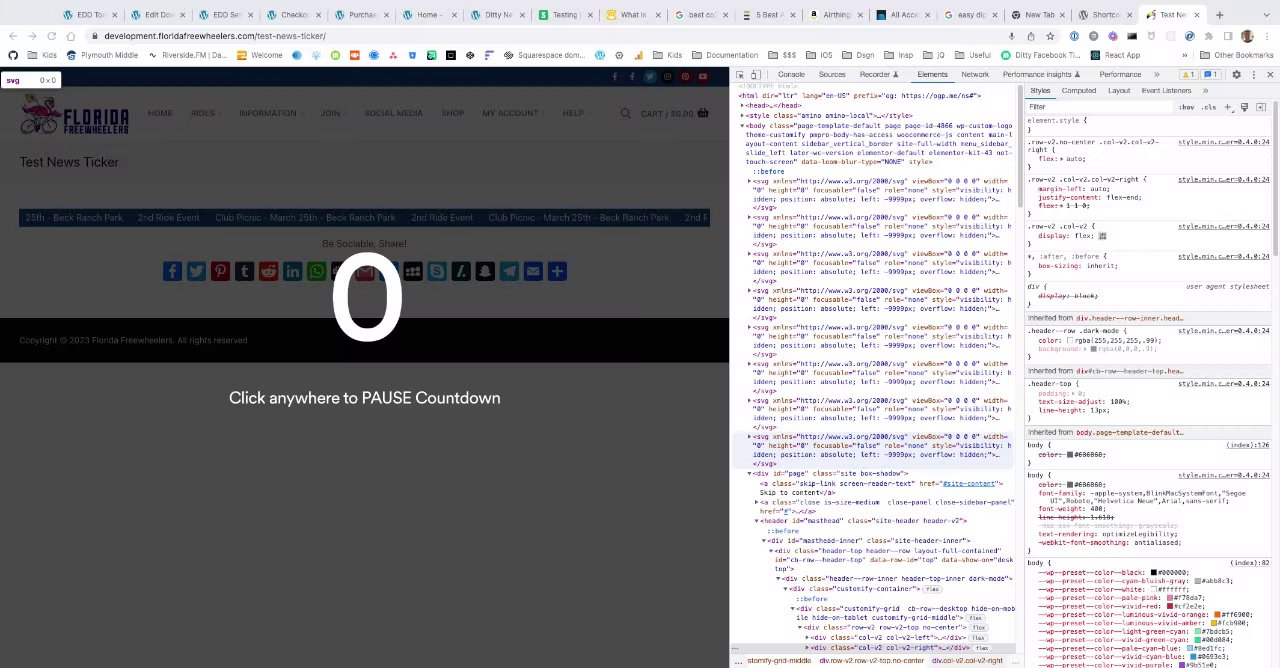Open the Layout pane

pos(1119,91)
